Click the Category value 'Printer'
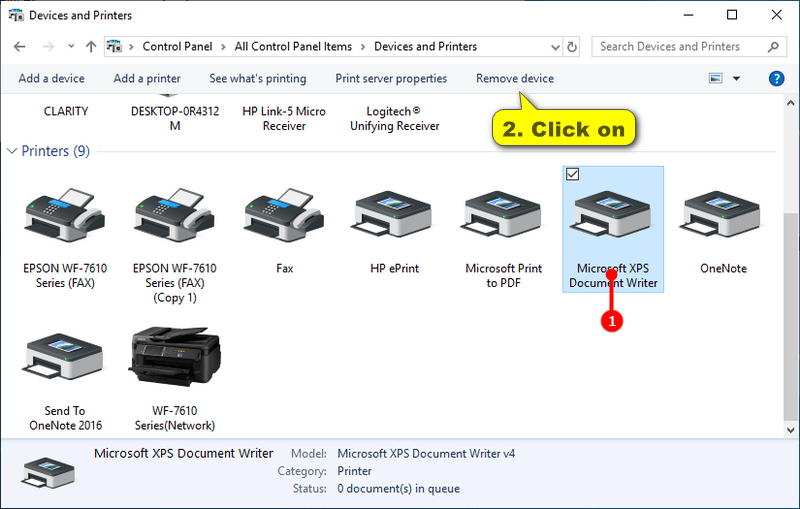Image resolution: width=800 pixels, height=509 pixels. 354,471
